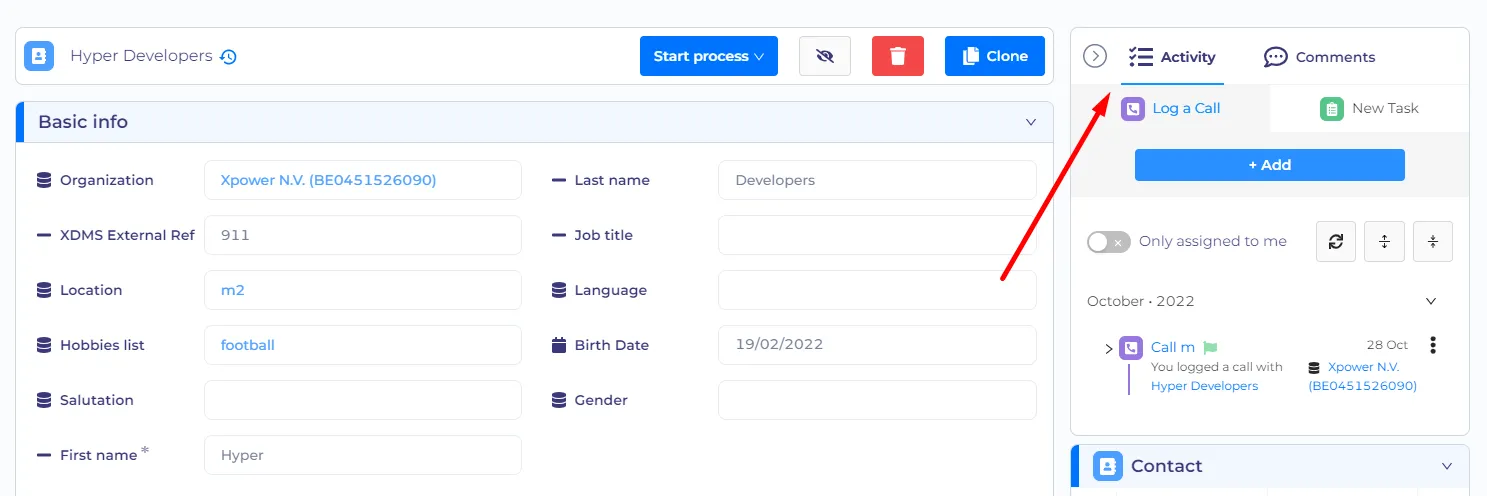The height and width of the screenshot is (496, 1487).
Task: Collapse the Contact panel chevron
Action: 1447,466
